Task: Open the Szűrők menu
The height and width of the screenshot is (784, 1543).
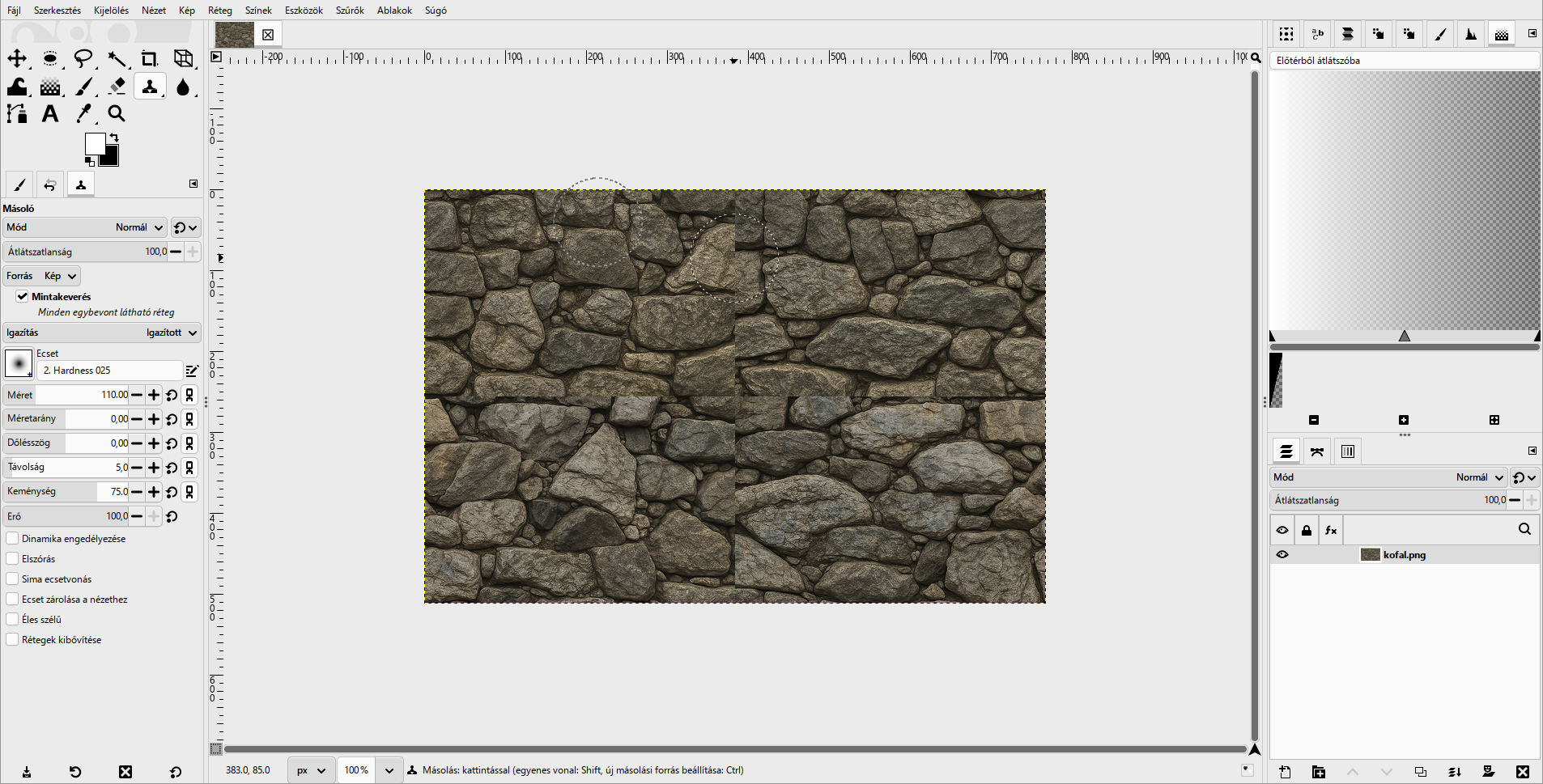Action: [x=350, y=11]
